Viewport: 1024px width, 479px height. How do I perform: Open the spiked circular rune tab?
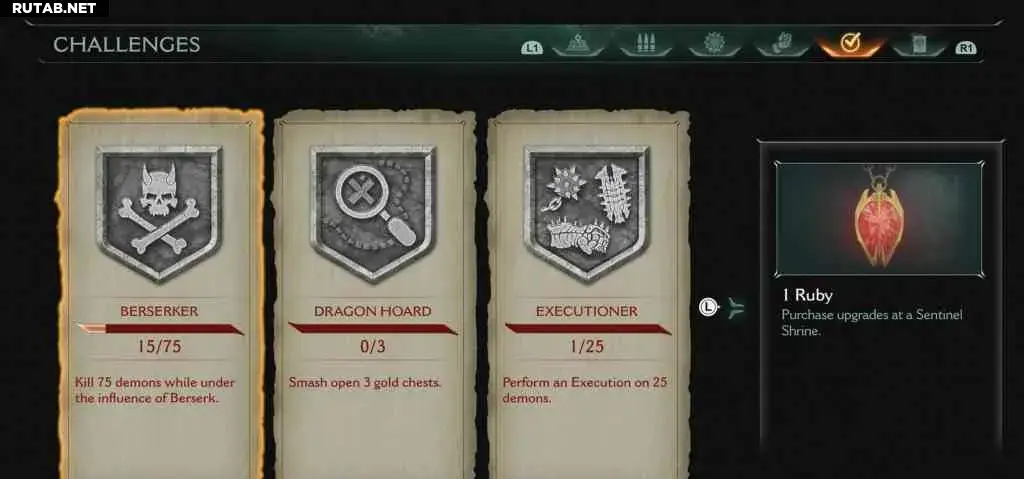coord(714,44)
